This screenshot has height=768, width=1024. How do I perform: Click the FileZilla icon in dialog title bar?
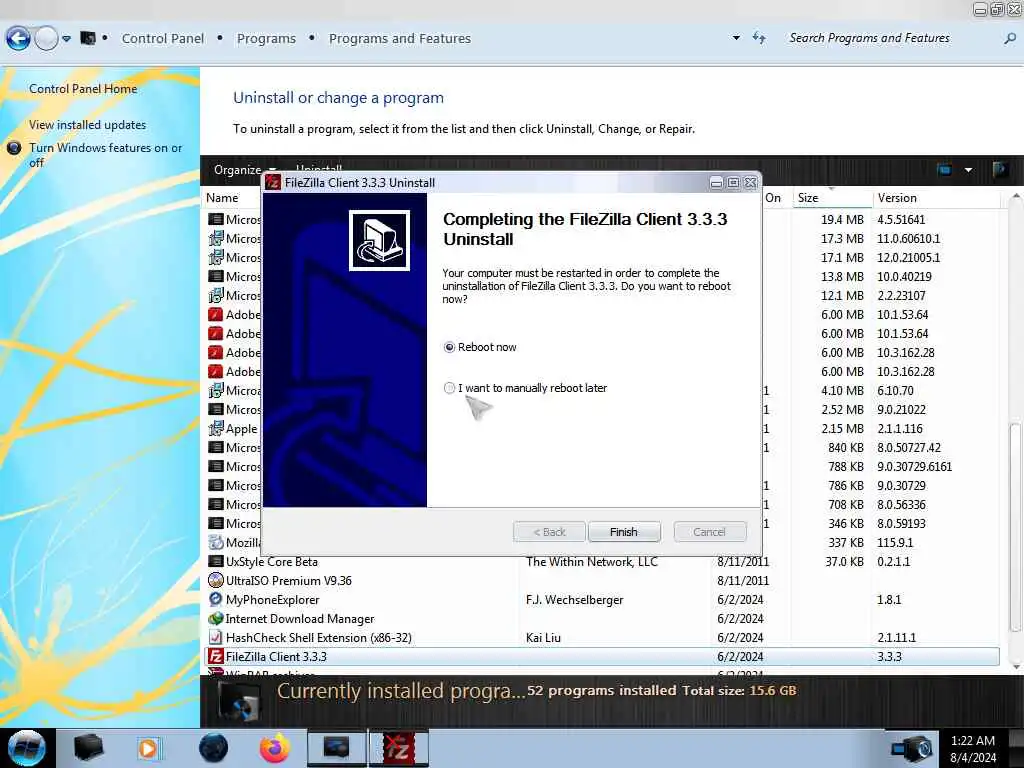click(x=273, y=183)
